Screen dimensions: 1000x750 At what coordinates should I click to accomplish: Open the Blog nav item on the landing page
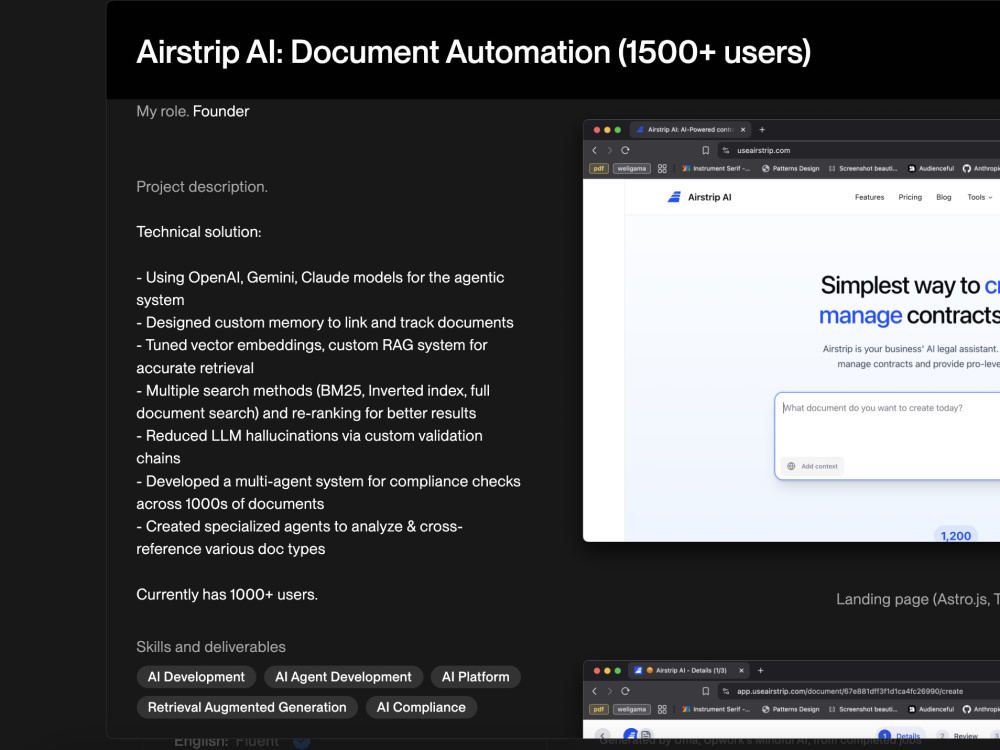944,197
